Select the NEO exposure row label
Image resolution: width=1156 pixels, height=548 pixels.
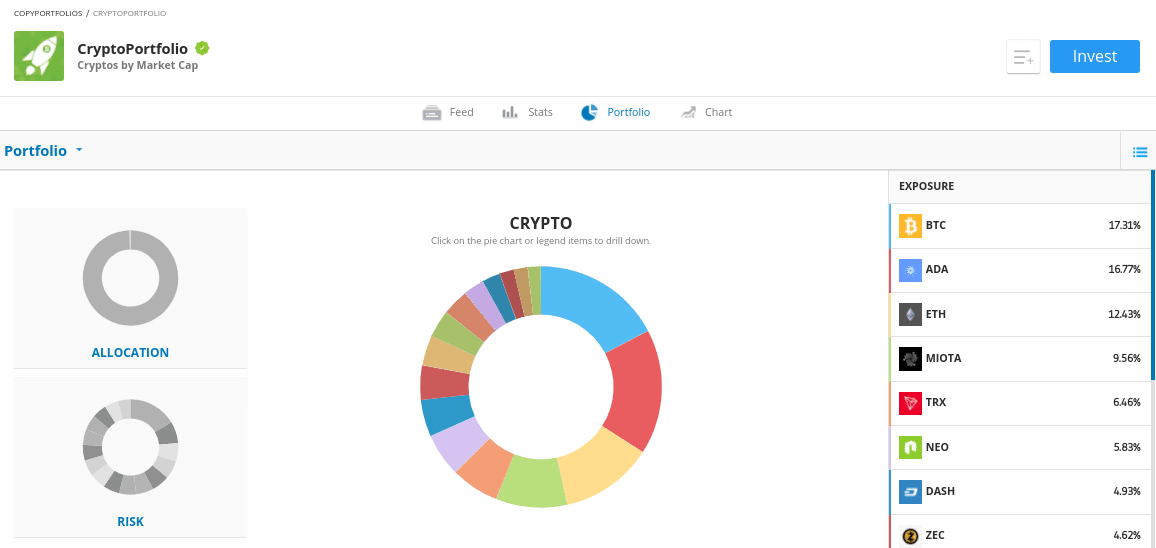tap(937, 446)
